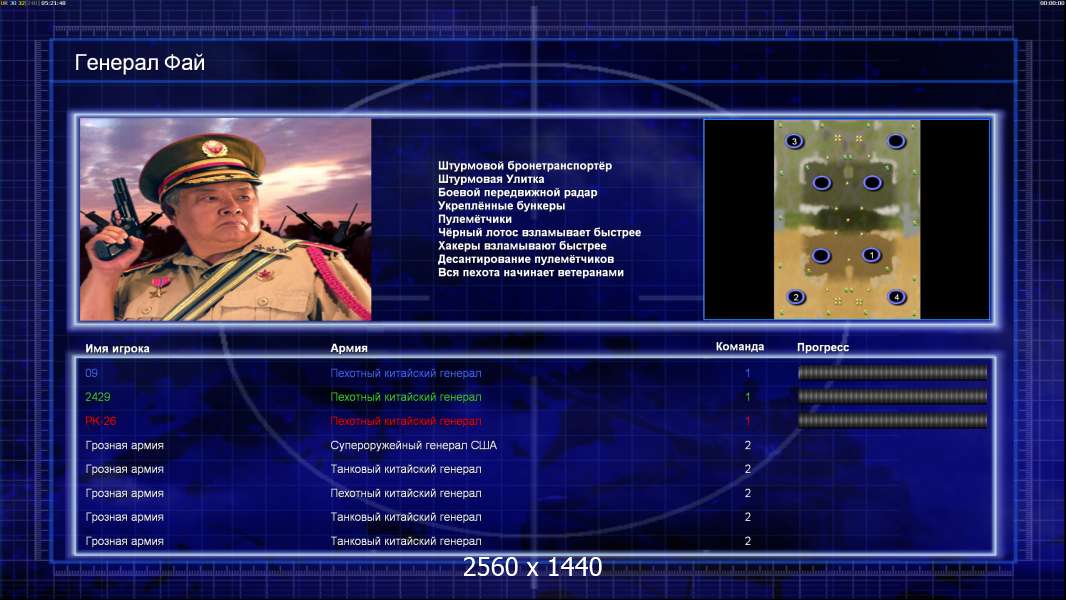Click the progress bar for player 2429

[x=892, y=396]
